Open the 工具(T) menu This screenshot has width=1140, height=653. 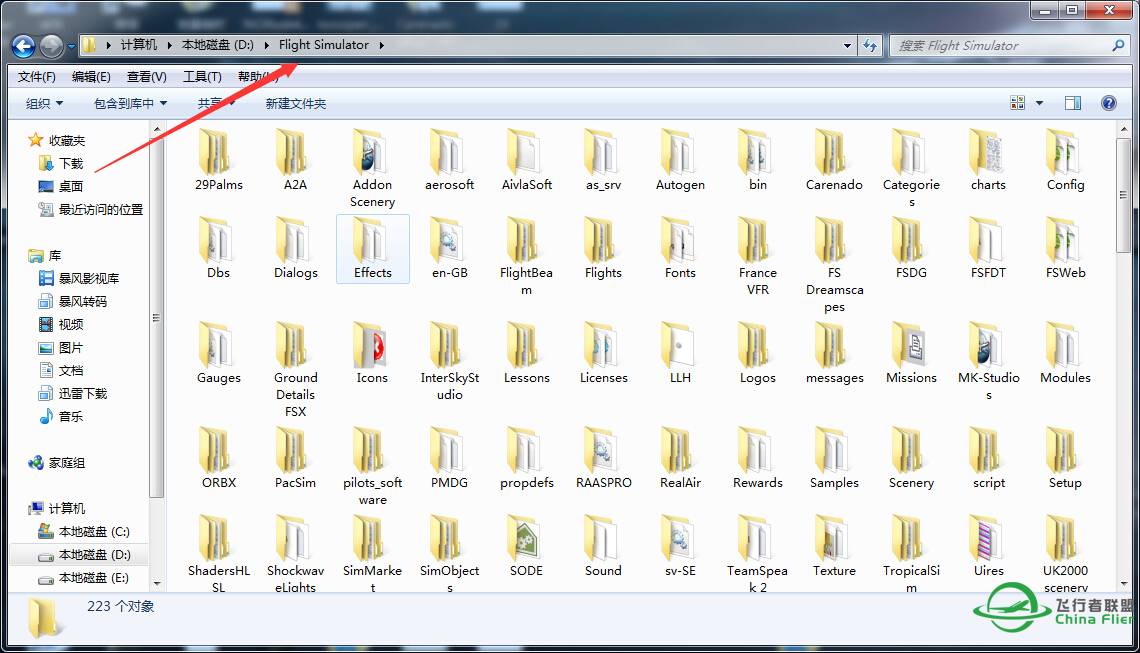202,77
